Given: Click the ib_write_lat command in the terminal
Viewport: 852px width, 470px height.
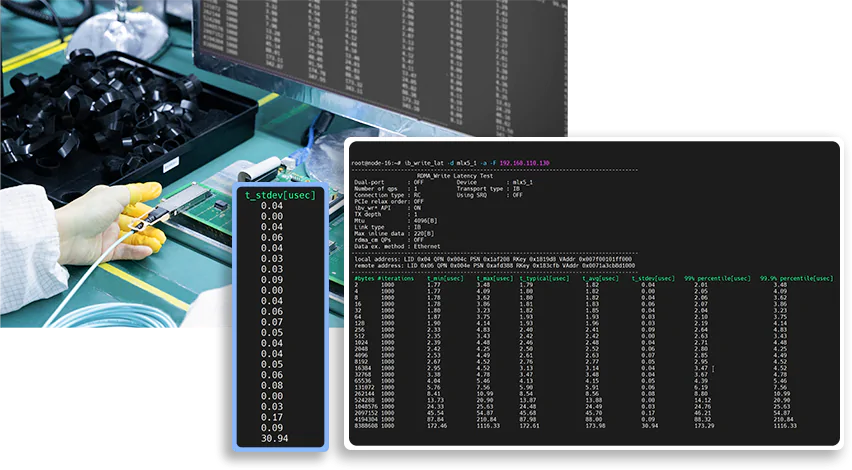Looking at the screenshot, I should pyautogui.click(x=424, y=163).
